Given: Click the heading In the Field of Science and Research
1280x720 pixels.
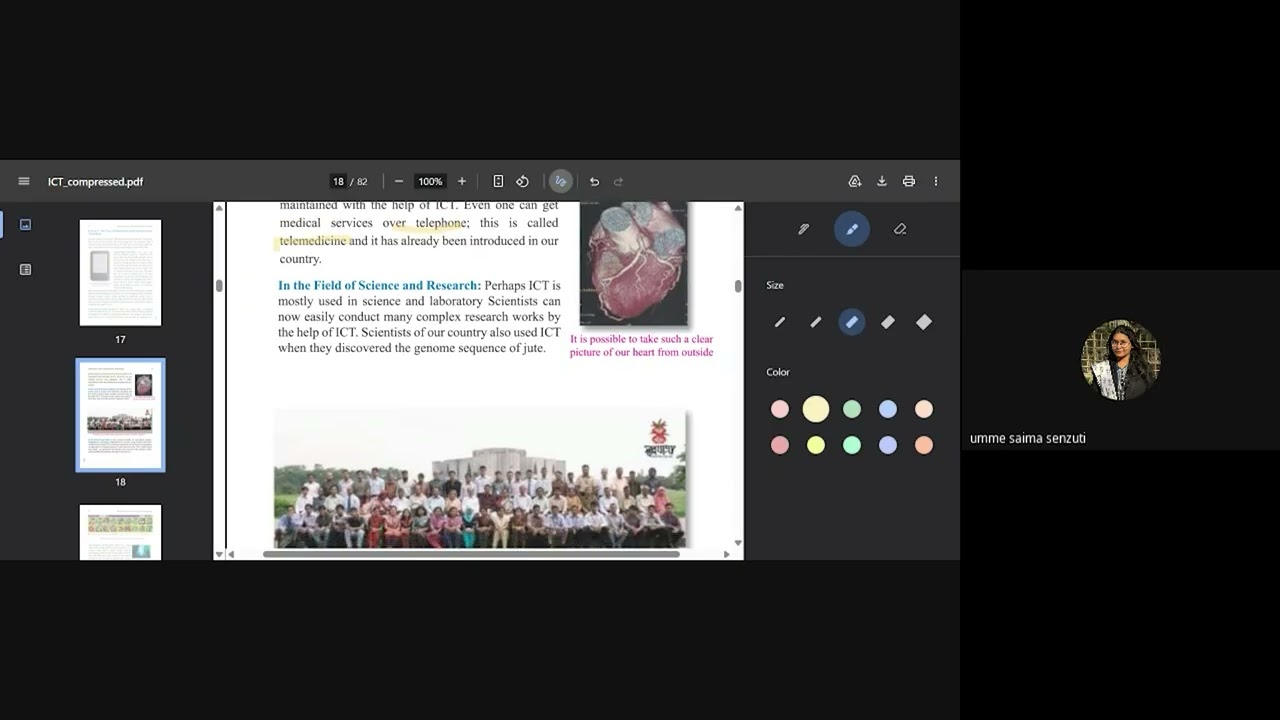Looking at the screenshot, I should tap(379, 286).
